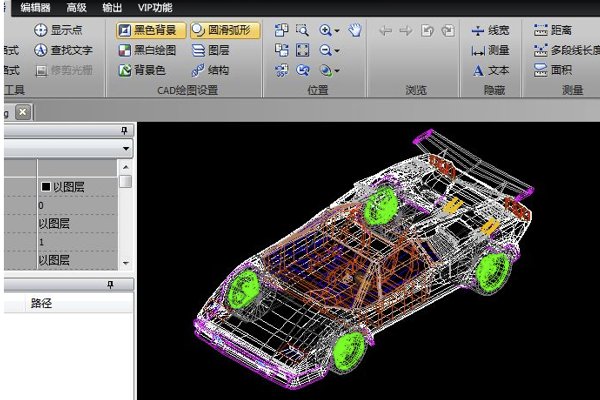Viewport: 600px width, 400px height.
Task: Expand the properties panel combo box
Action: coord(125,147)
